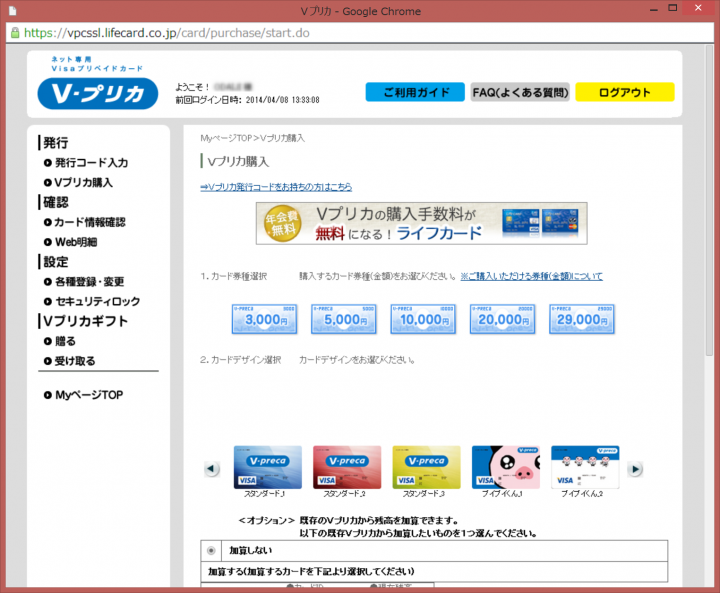The width and height of the screenshot is (720, 593).
Task: Click the V-プリカ logo
Action: tap(98, 93)
